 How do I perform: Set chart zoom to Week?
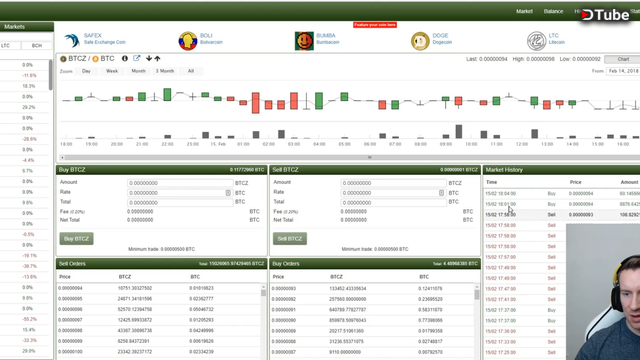[x=112, y=71]
